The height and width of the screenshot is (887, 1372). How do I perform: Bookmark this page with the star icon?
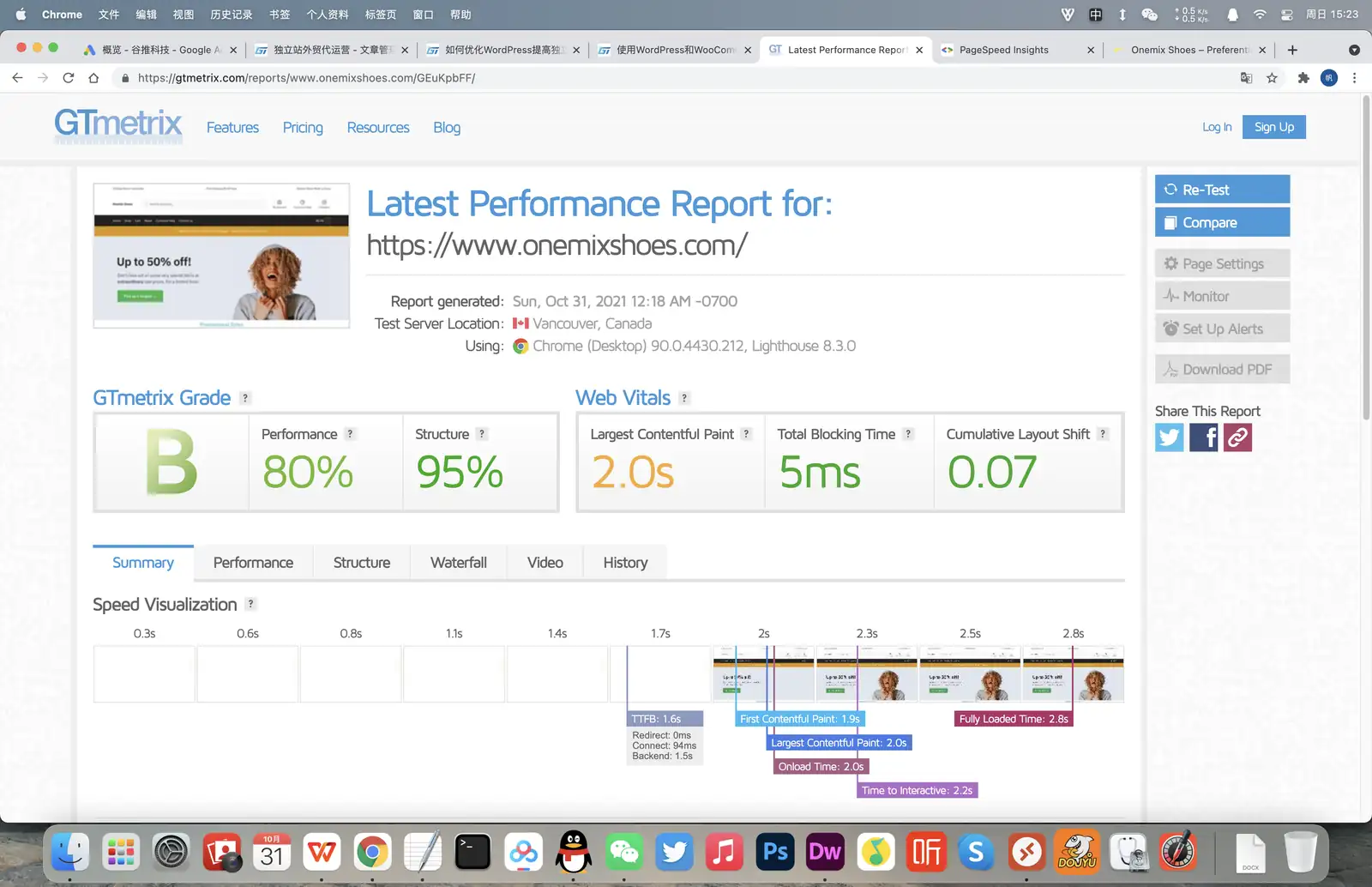[x=1272, y=78]
